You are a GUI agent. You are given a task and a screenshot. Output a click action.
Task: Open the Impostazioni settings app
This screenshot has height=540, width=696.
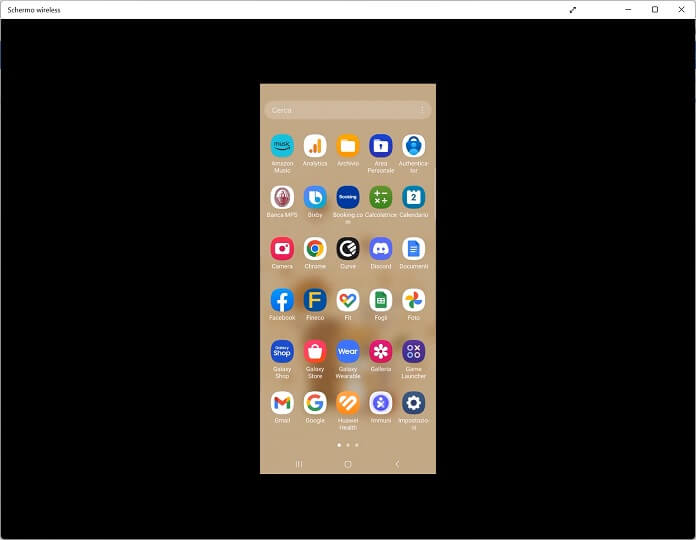point(414,403)
